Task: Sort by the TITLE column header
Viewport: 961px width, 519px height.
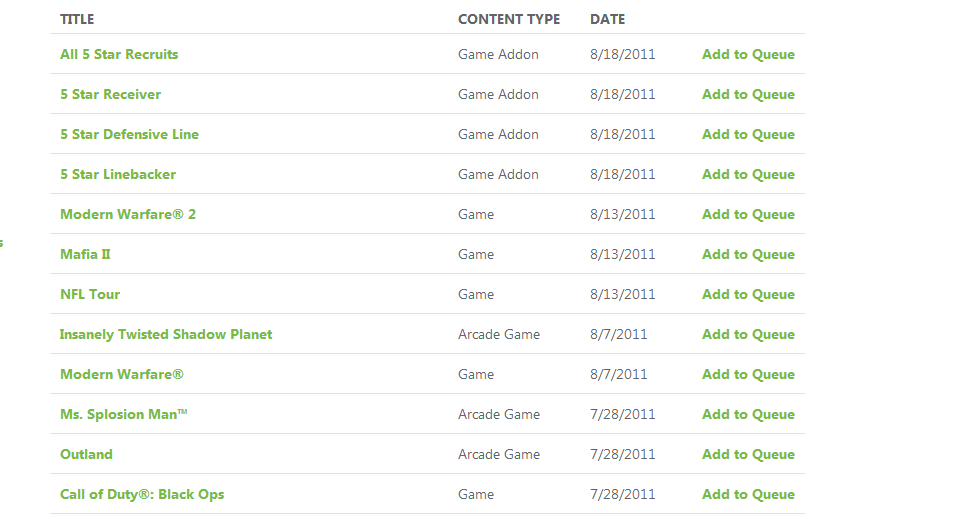Action: tap(77, 19)
